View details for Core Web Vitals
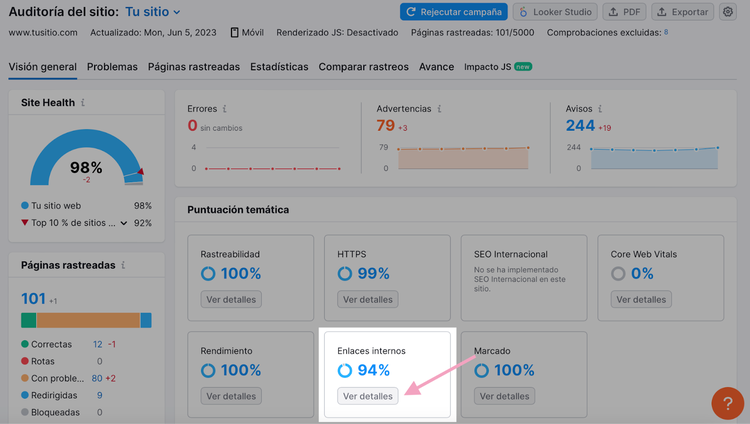Viewport: 750px width, 424px height. tap(641, 300)
